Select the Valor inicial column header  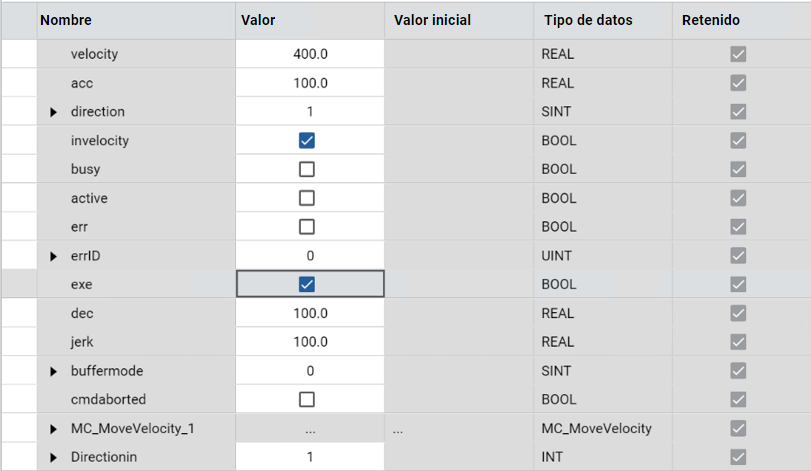[x=432, y=20]
